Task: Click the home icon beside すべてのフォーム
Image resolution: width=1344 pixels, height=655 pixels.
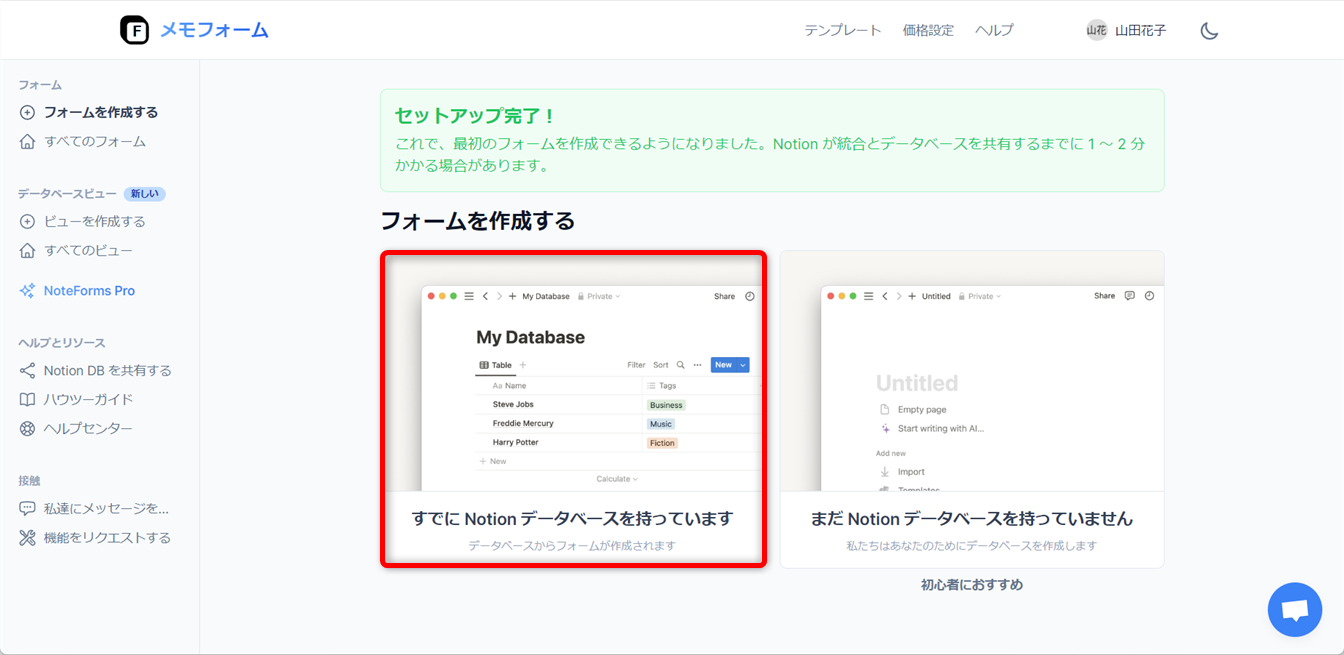Action: click(x=27, y=142)
